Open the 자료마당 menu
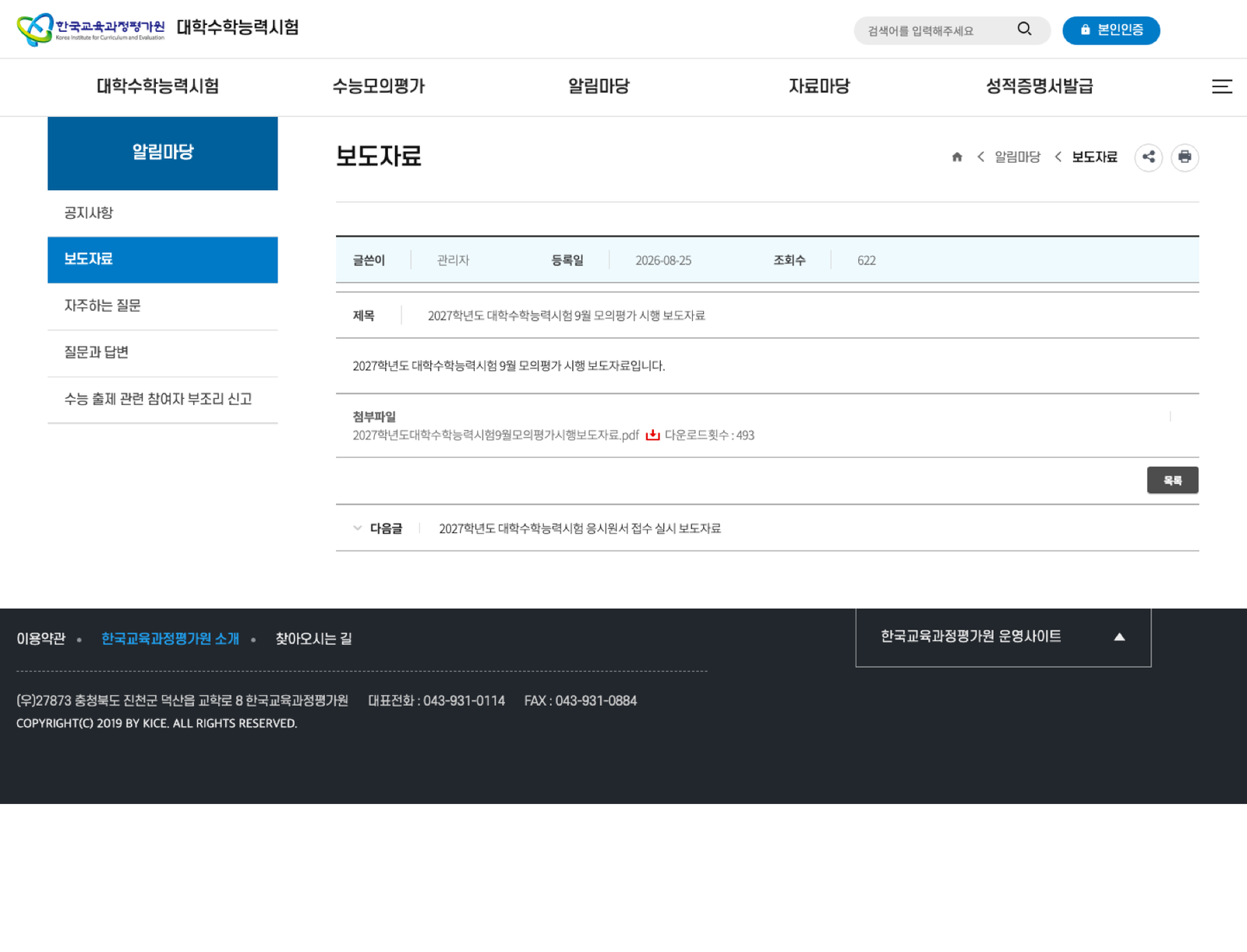 819,86
